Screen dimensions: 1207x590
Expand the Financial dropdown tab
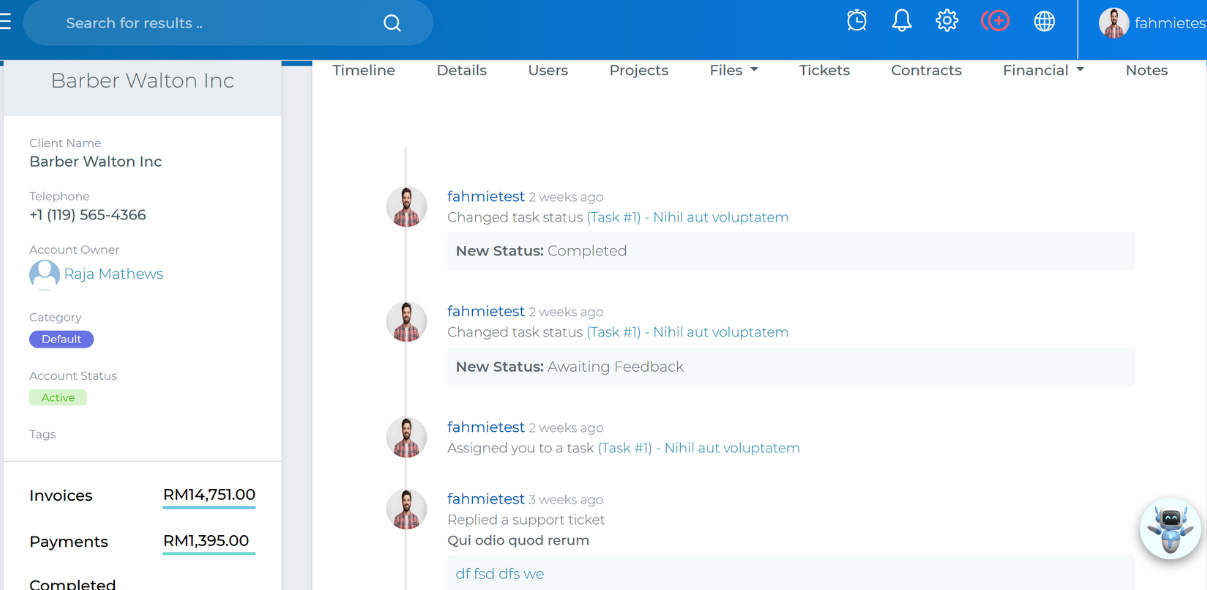click(x=1044, y=70)
